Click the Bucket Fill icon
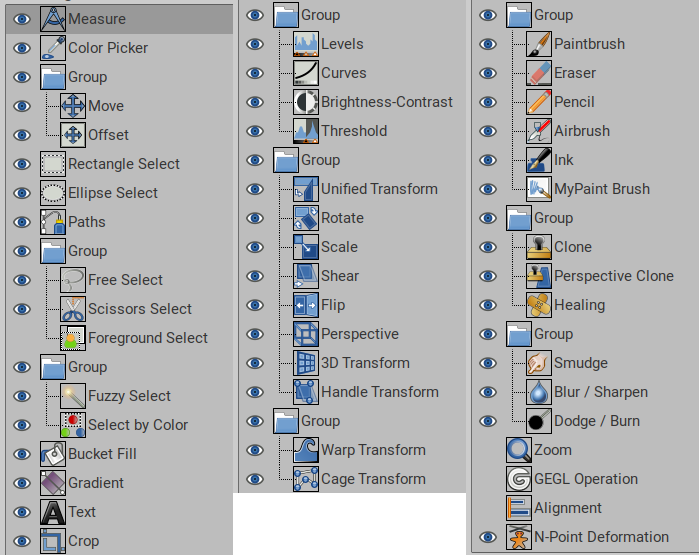699x555 pixels. tap(53, 454)
